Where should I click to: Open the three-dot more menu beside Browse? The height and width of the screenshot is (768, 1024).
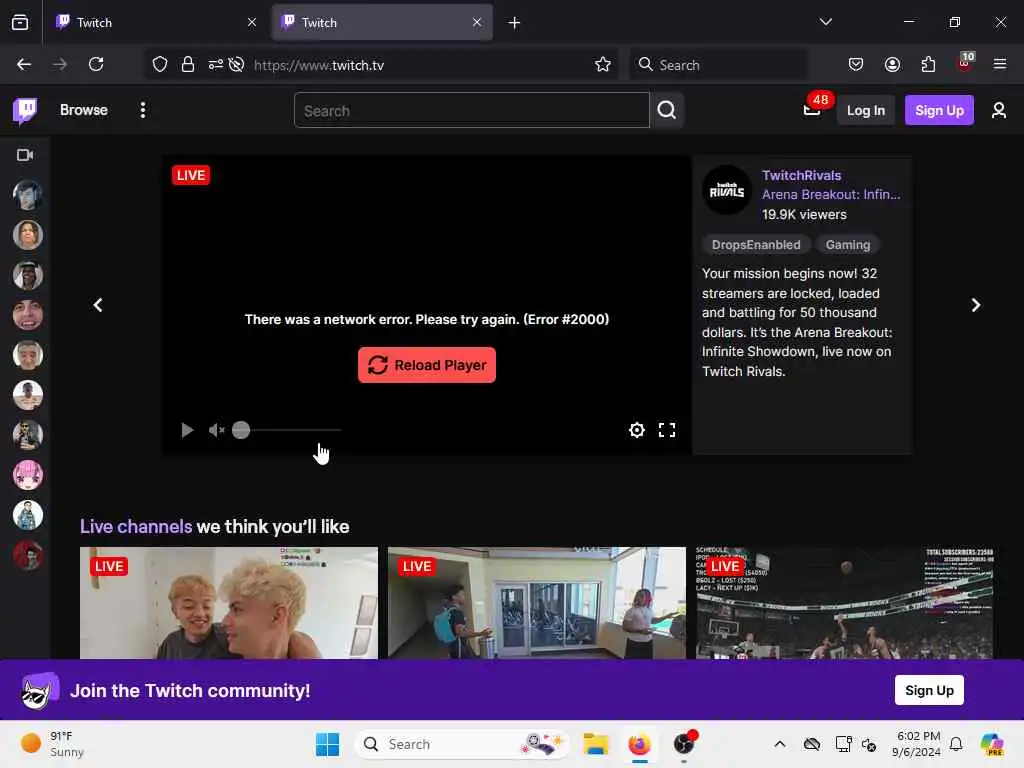click(142, 110)
